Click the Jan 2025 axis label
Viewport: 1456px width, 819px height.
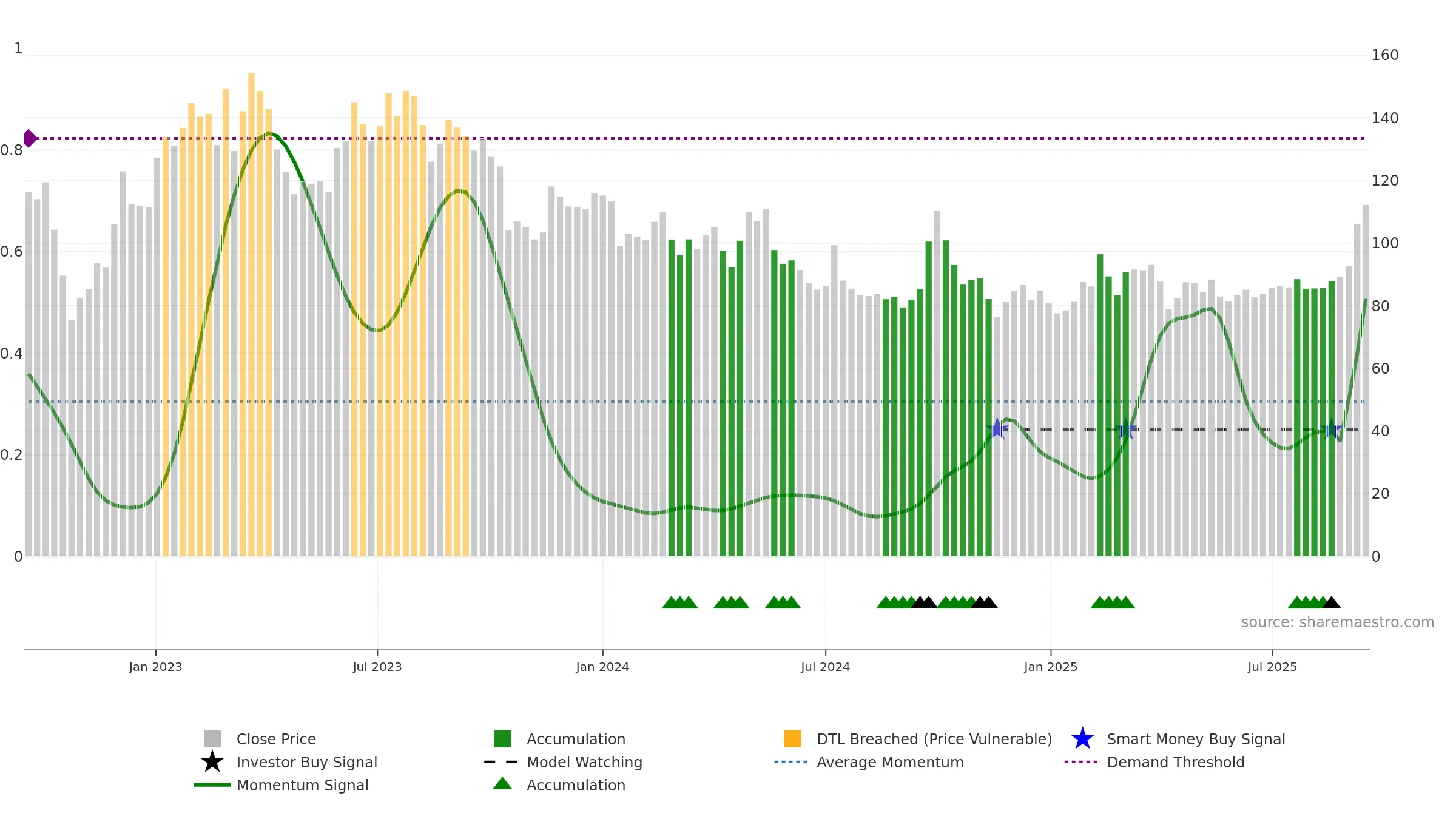tap(1051, 667)
